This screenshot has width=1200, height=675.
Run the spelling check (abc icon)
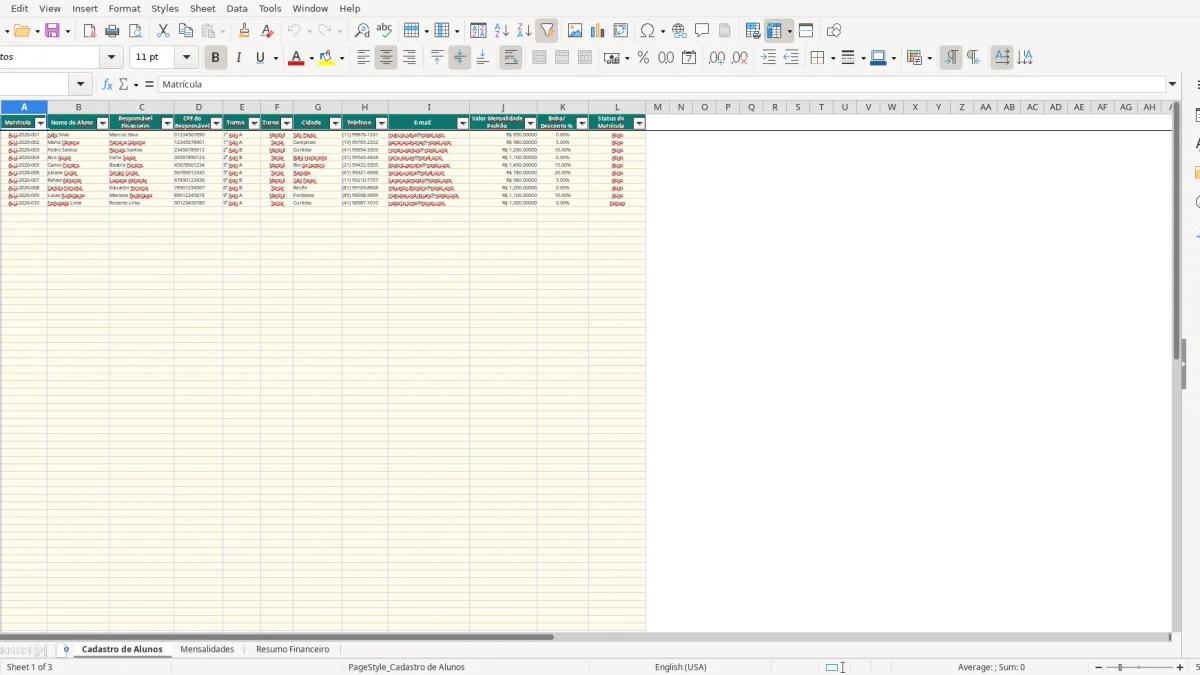tap(384, 31)
